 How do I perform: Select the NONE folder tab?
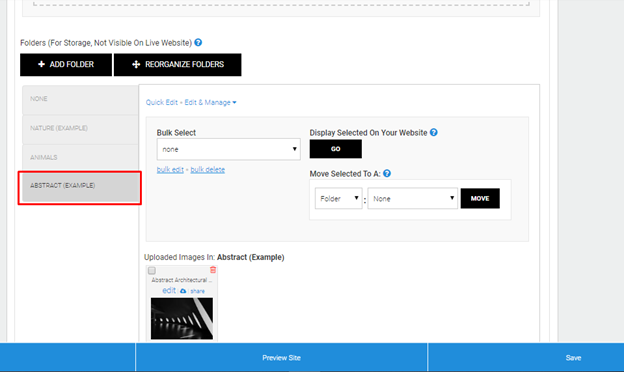point(80,99)
